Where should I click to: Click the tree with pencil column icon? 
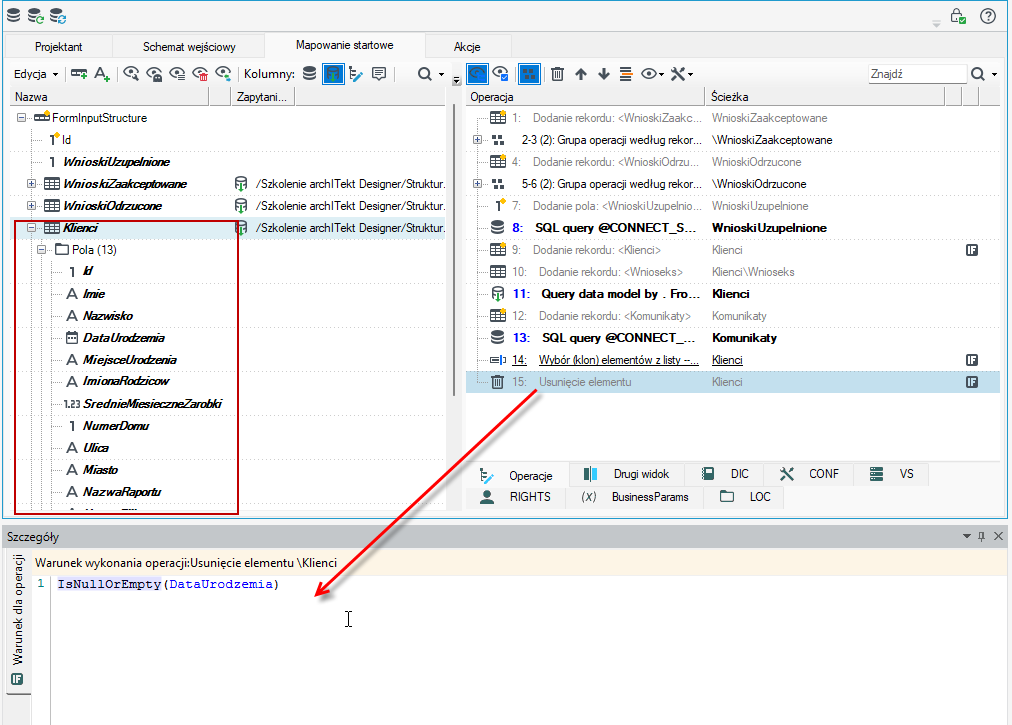click(x=356, y=74)
